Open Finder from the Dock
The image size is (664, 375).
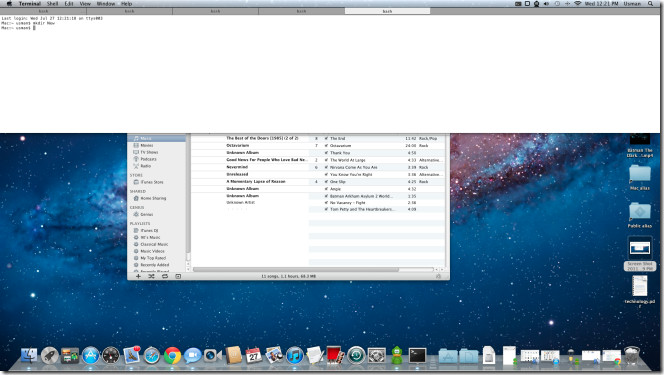pos(29,356)
